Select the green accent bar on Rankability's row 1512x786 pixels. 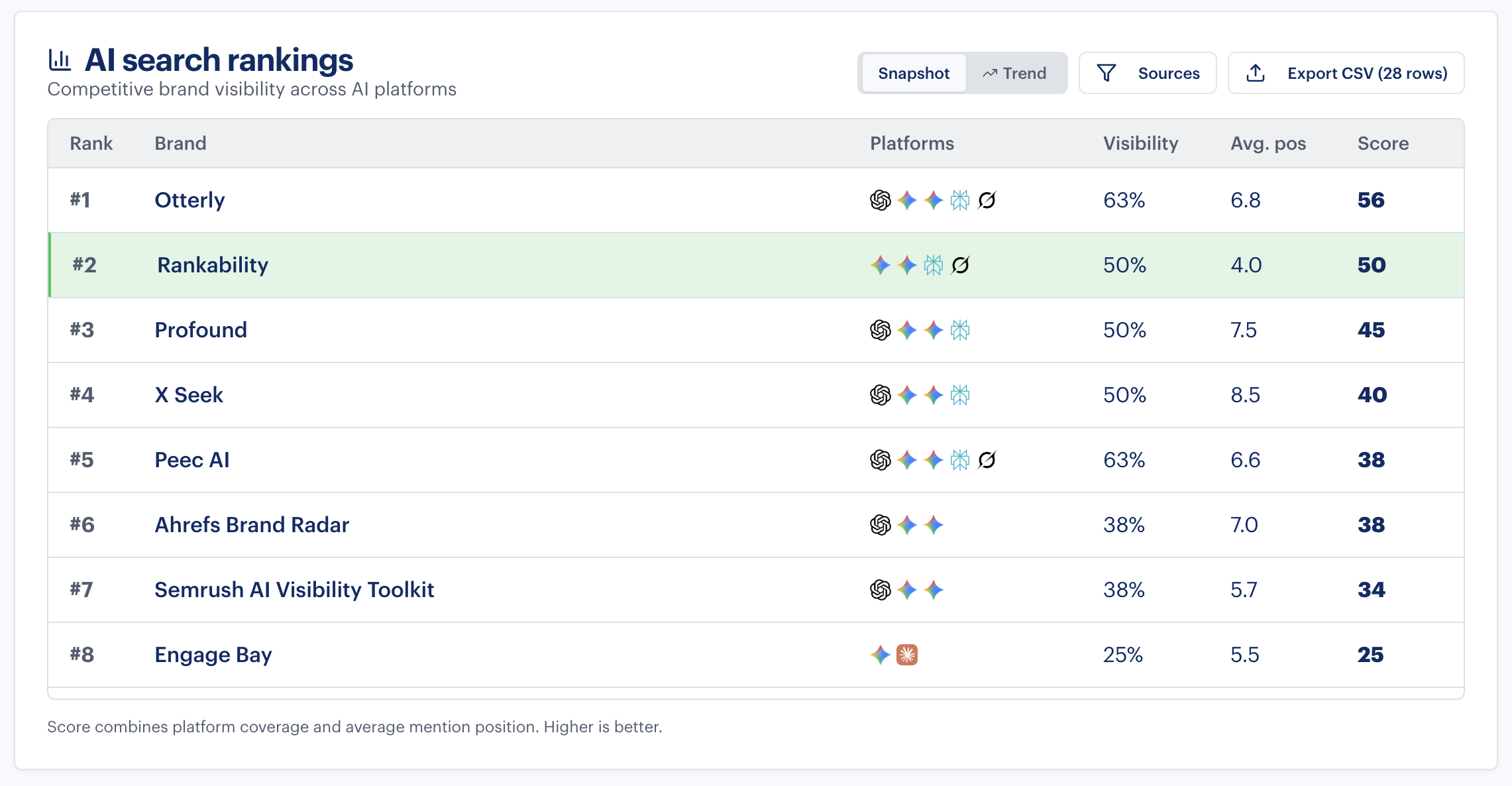[50, 264]
